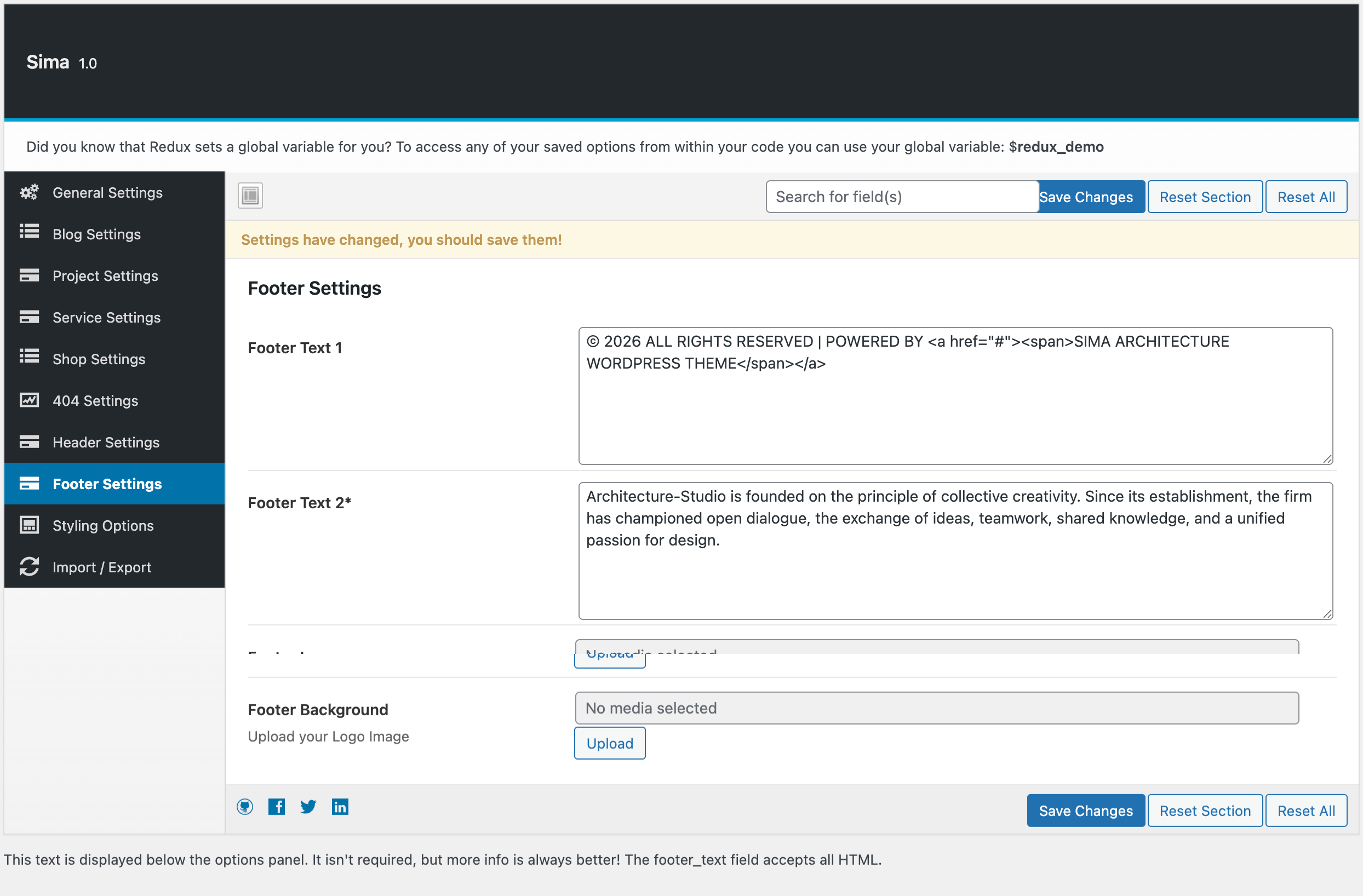Open the GitHub icon link
1363x896 pixels.
pyautogui.click(x=245, y=807)
